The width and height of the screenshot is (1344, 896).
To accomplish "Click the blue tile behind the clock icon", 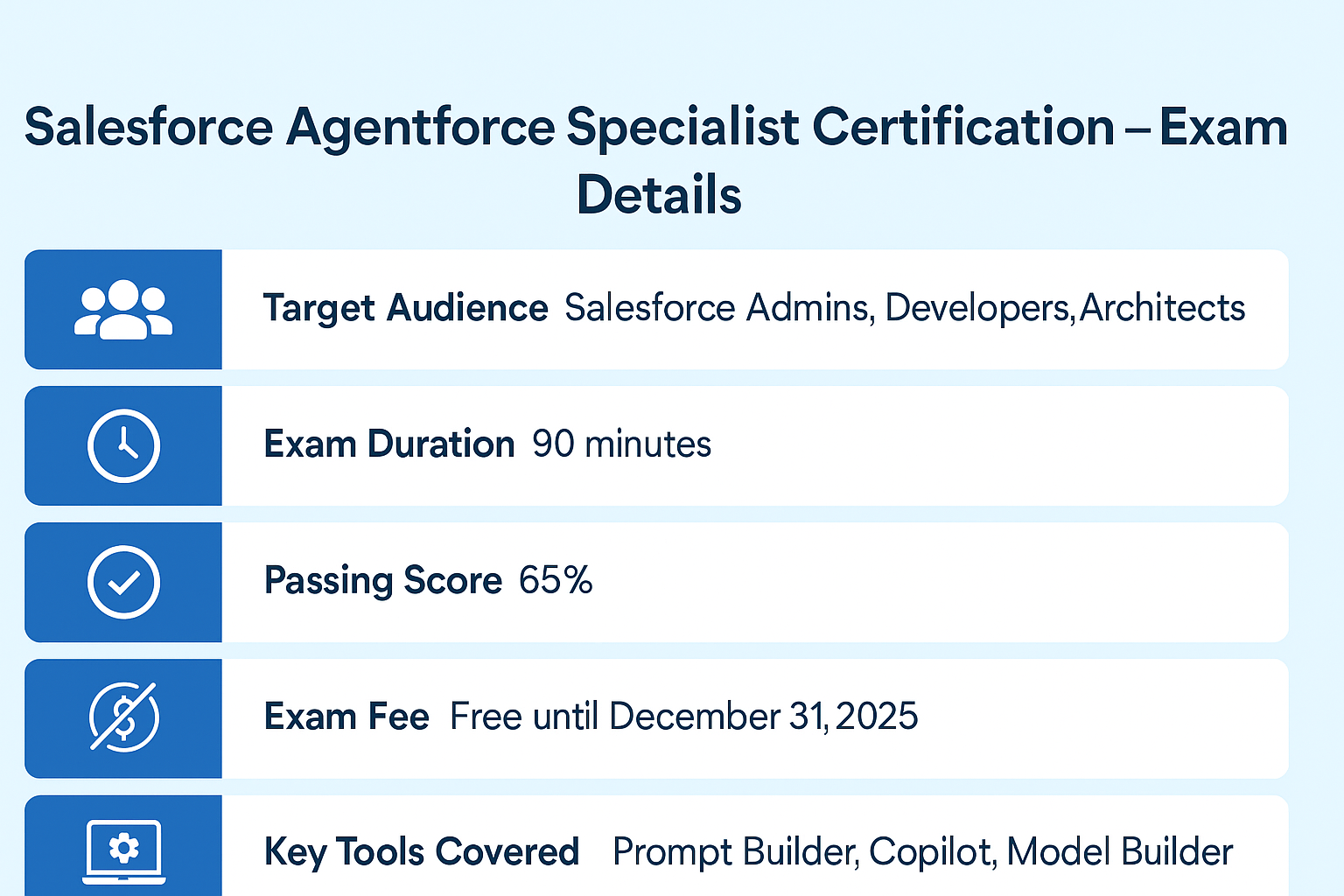I will click(x=123, y=445).
